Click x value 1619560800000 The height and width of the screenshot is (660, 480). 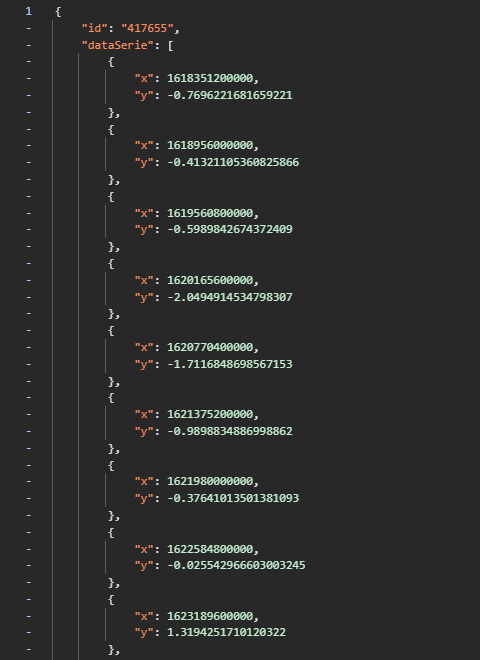(210, 213)
